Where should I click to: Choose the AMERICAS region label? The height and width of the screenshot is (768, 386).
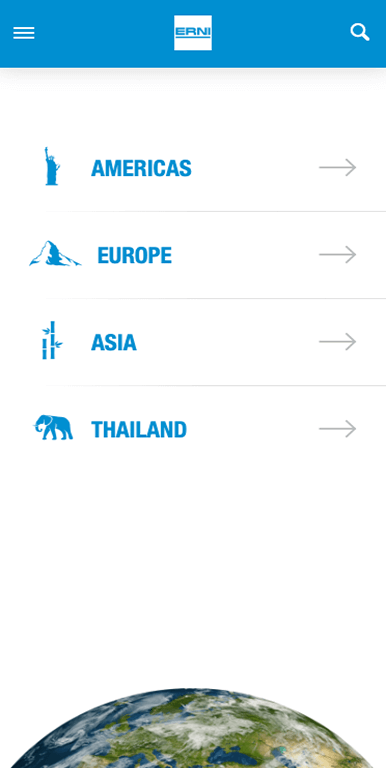[141, 168]
